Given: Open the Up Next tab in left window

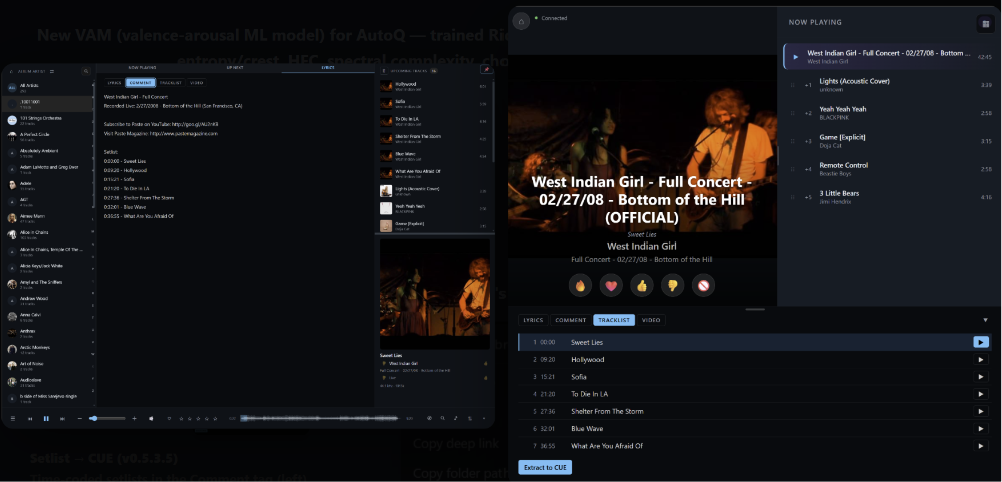Looking at the screenshot, I should click(x=235, y=67).
